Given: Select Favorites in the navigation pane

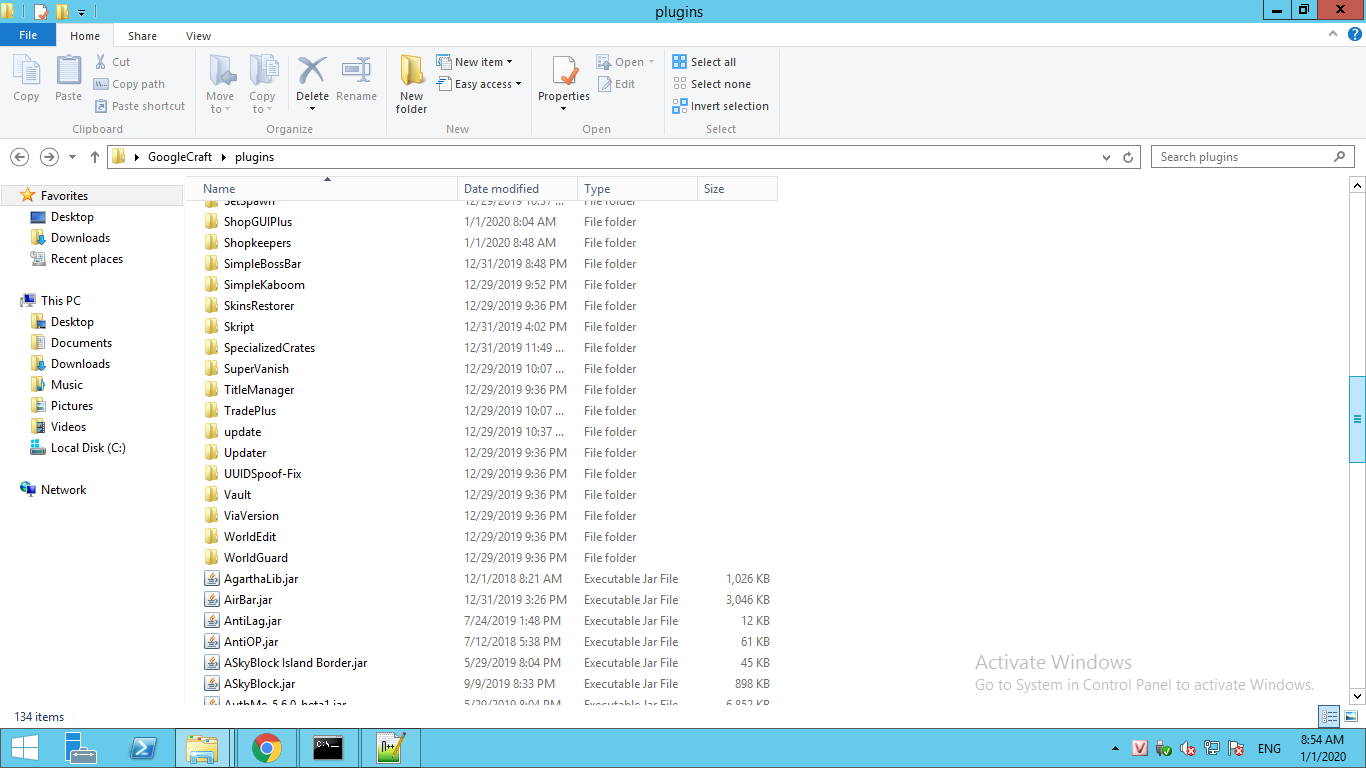Looking at the screenshot, I should (64, 196).
